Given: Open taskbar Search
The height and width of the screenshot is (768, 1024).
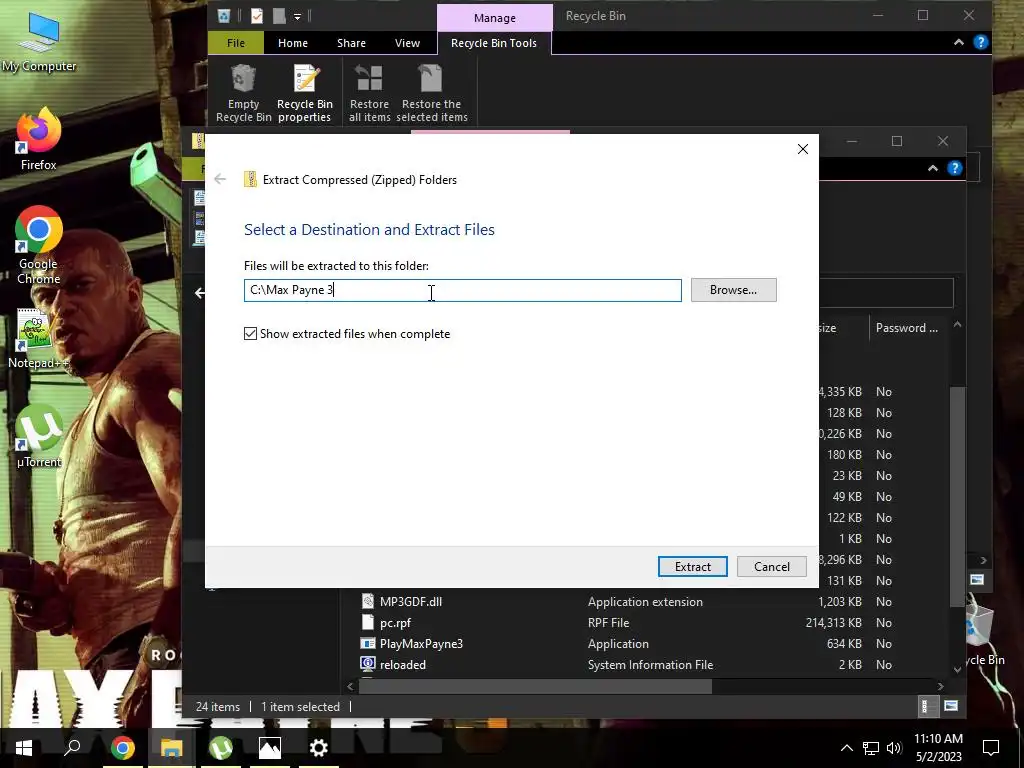Looking at the screenshot, I should (x=72, y=747).
